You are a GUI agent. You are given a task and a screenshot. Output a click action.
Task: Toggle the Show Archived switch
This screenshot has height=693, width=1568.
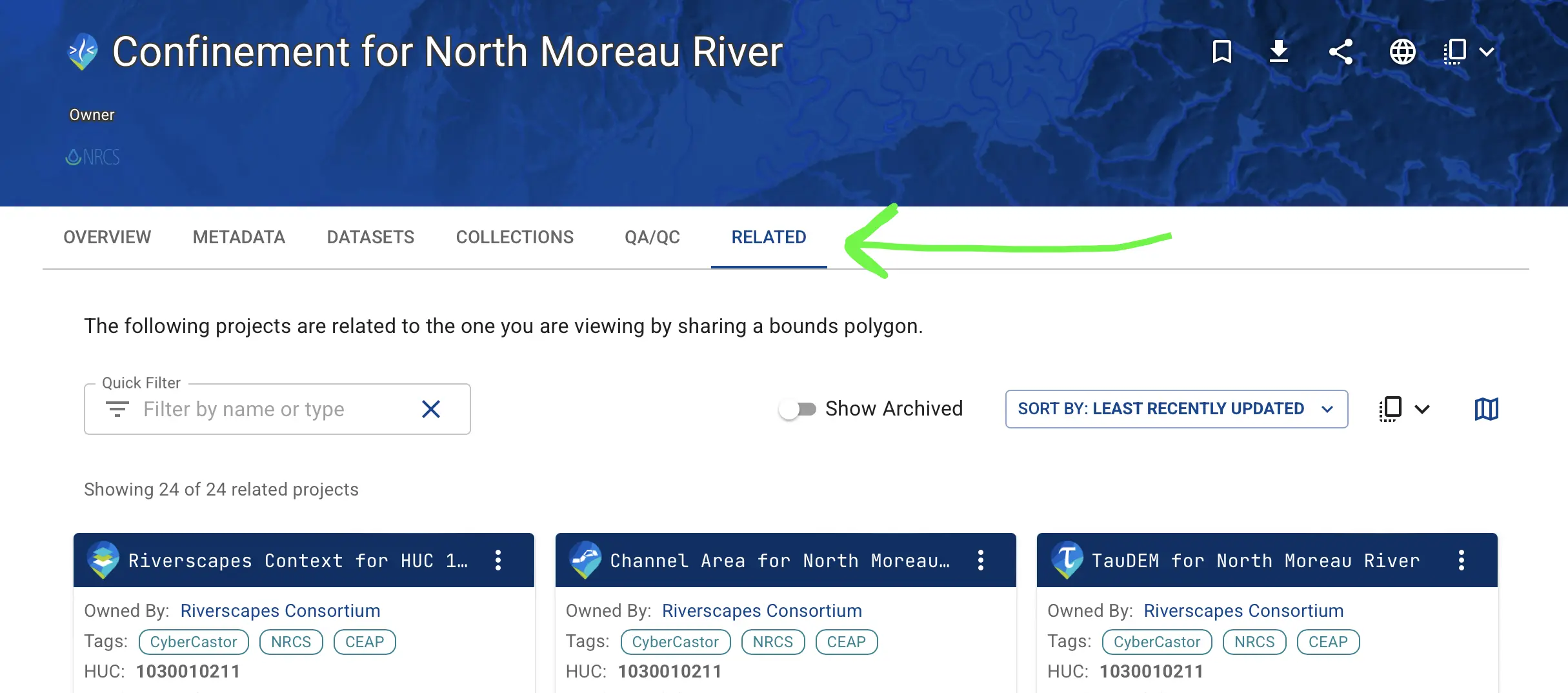click(798, 409)
